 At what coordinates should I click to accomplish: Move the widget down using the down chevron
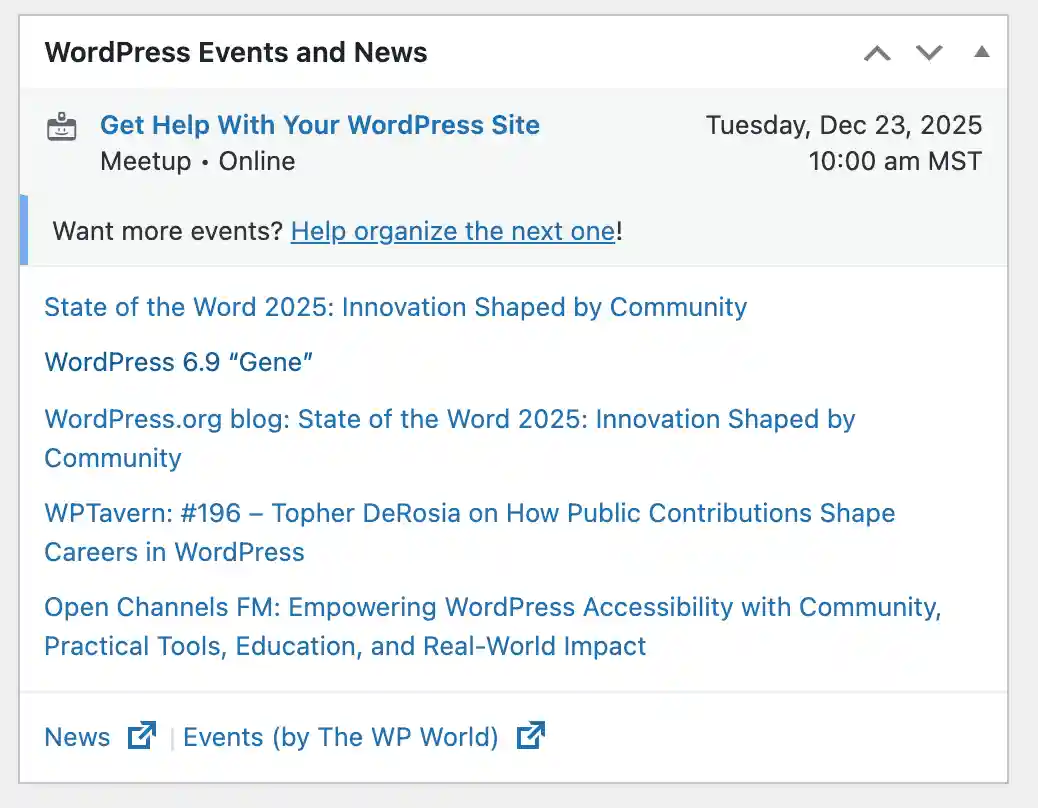coord(928,53)
